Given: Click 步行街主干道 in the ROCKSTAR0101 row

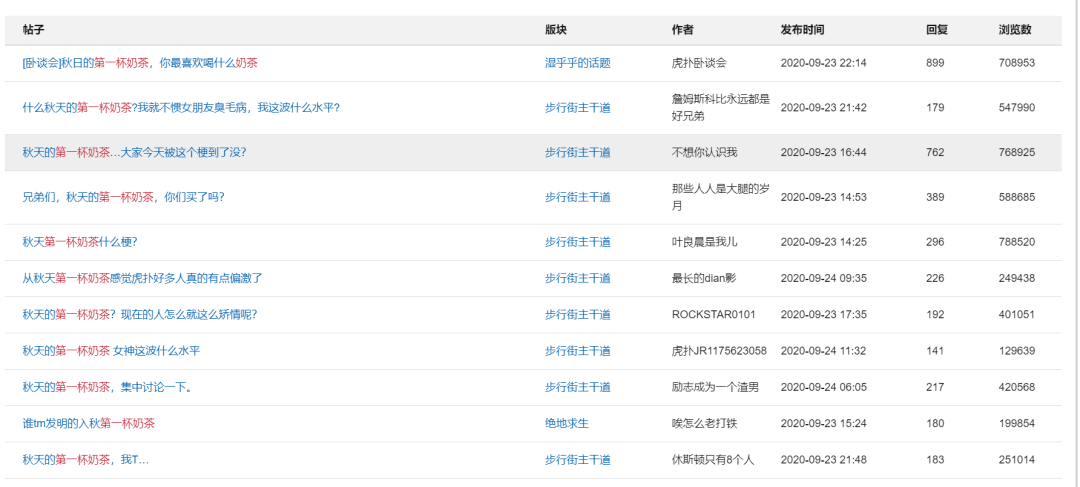Looking at the screenshot, I should click(577, 314).
